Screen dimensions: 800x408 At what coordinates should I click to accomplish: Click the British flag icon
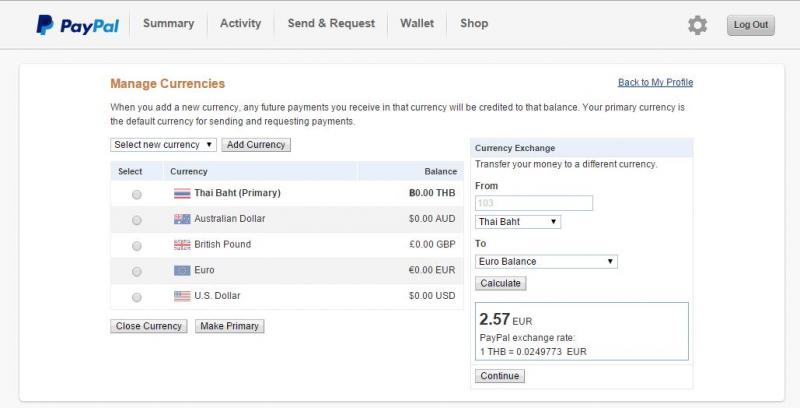[x=182, y=245]
